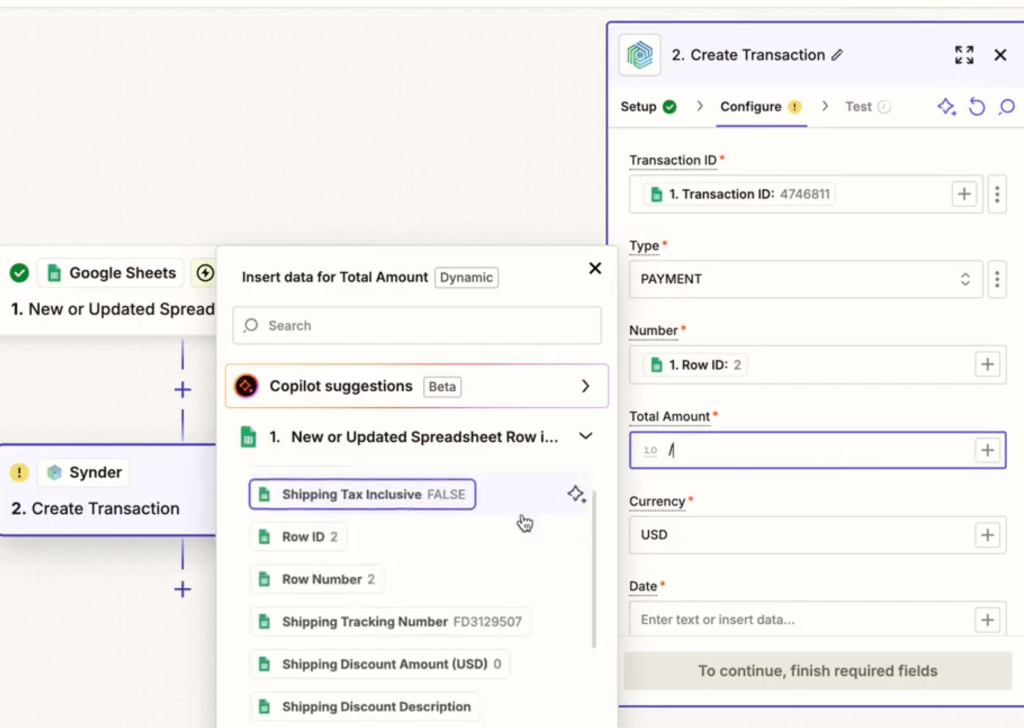Insert Row ID 2 into Total Amount

pyautogui.click(x=298, y=536)
